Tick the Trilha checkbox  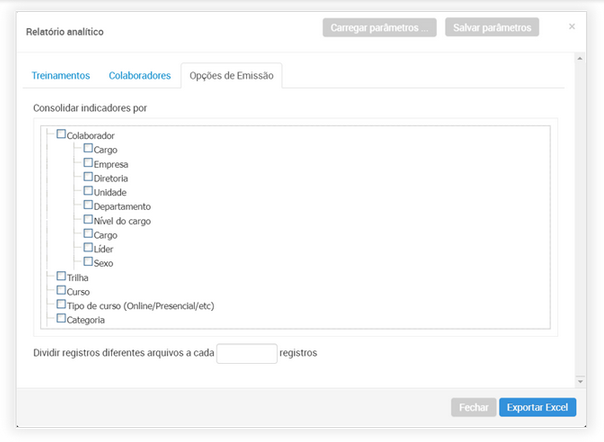[62, 276]
